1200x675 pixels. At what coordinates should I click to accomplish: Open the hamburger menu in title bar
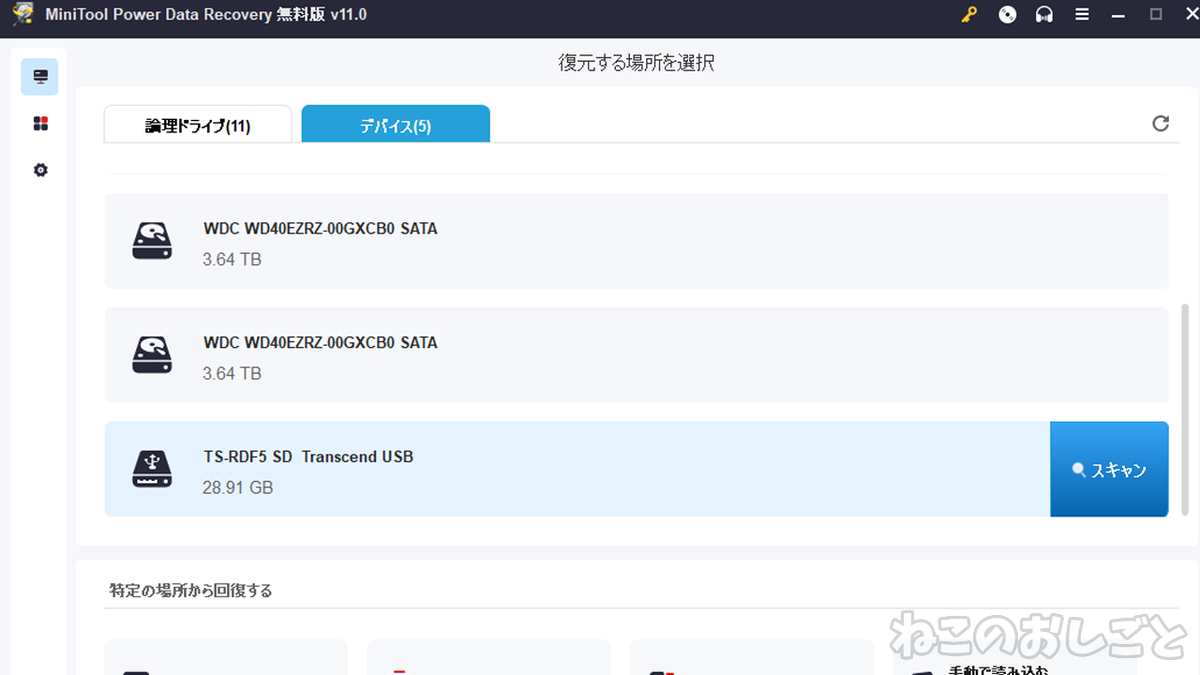(x=1082, y=15)
